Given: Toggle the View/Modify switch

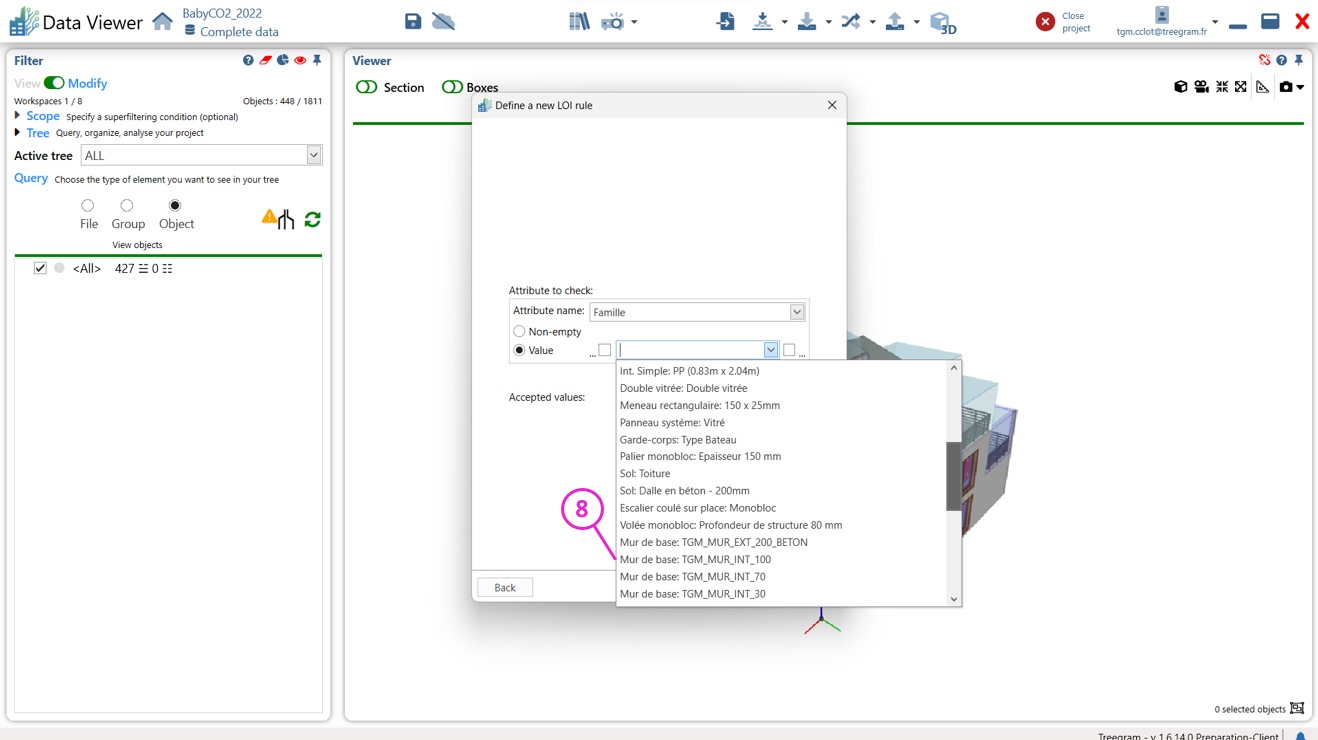Looking at the screenshot, I should [54, 83].
